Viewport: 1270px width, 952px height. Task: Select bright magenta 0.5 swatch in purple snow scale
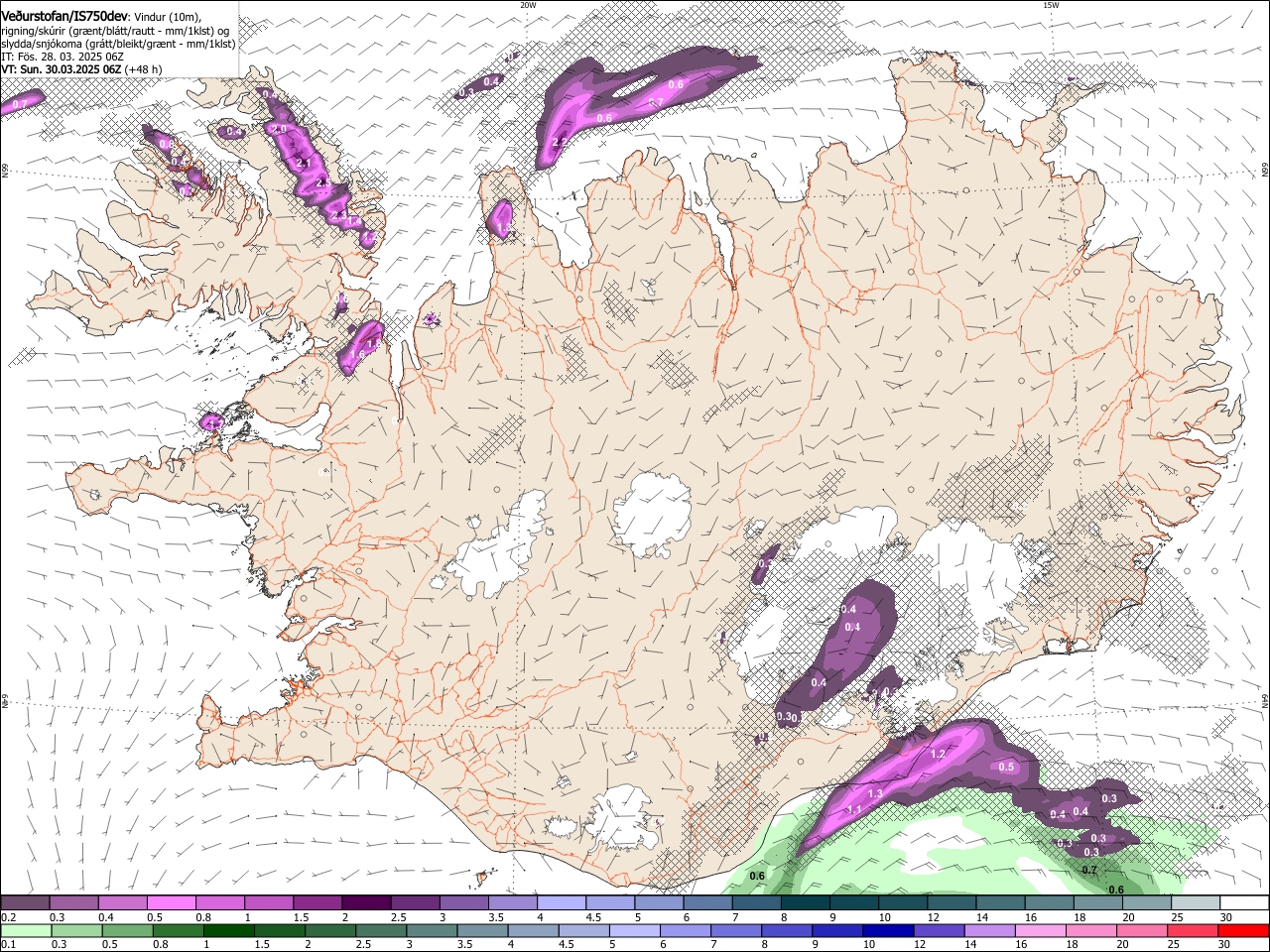(171, 903)
